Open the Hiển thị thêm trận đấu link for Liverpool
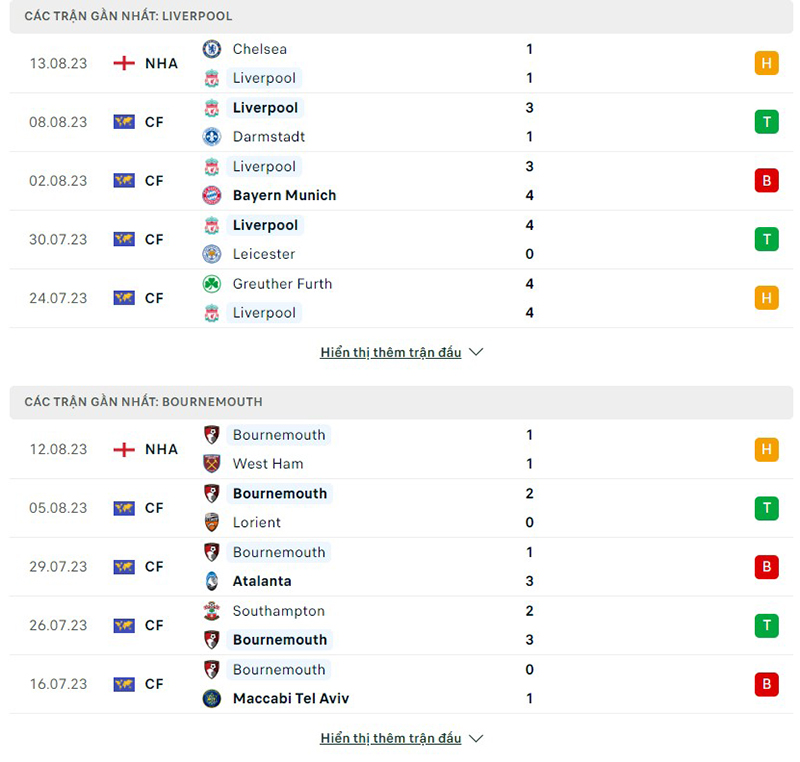Viewport: 800px width, 762px height. pyautogui.click(x=391, y=352)
